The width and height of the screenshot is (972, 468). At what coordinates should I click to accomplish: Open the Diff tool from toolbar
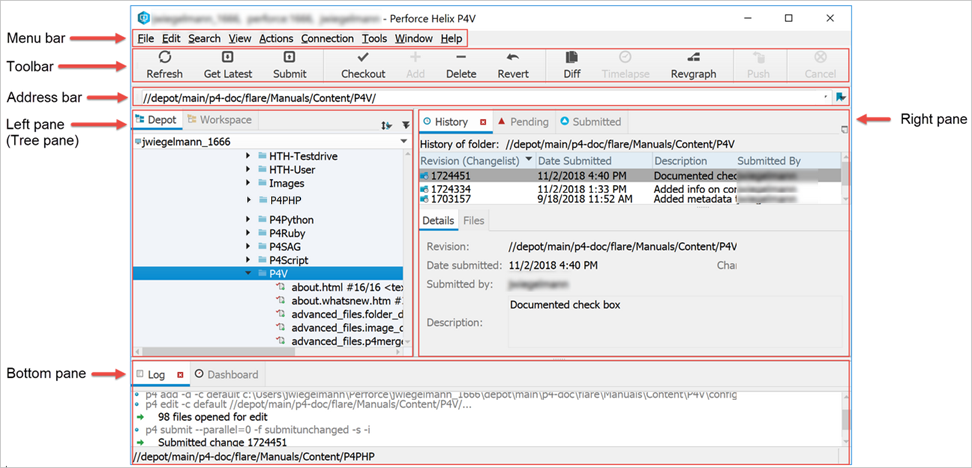click(x=571, y=58)
